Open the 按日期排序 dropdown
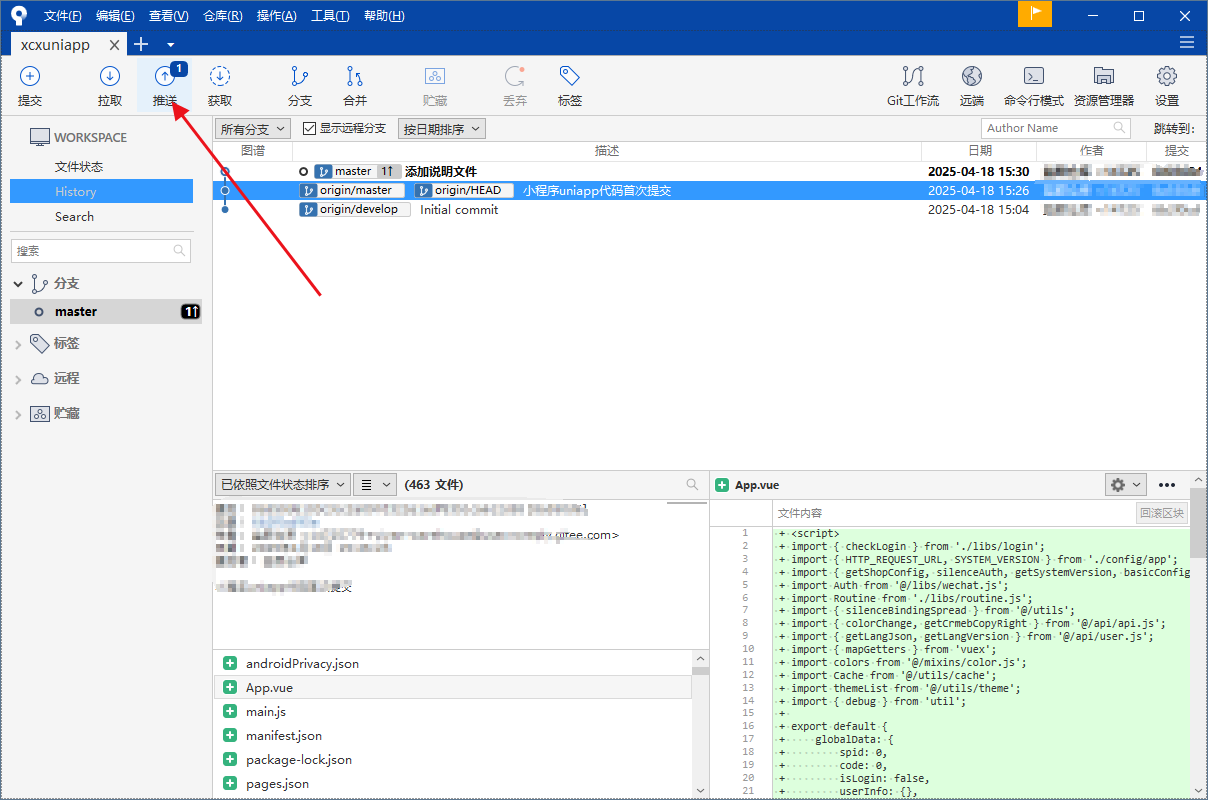 coord(441,128)
